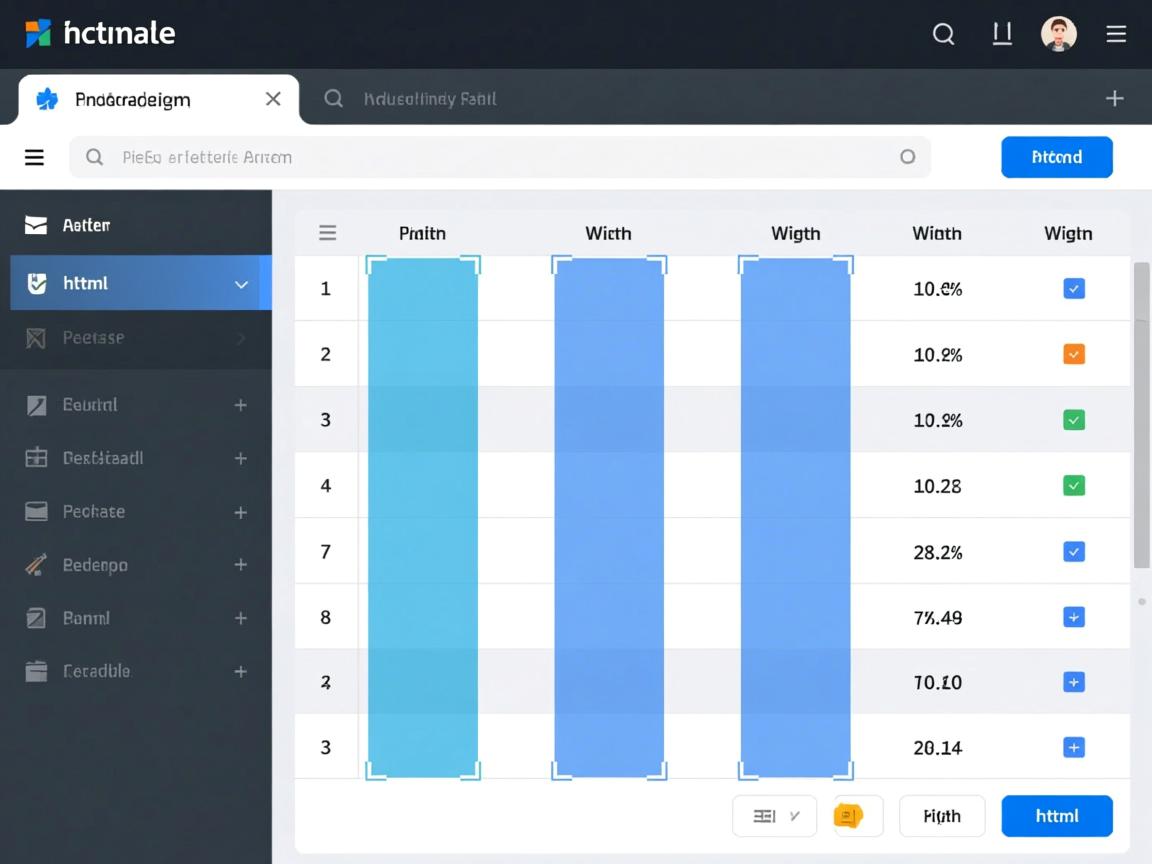The height and width of the screenshot is (864, 1152).
Task: Collapse the html sidebar item chevron
Action: coord(241,284)
